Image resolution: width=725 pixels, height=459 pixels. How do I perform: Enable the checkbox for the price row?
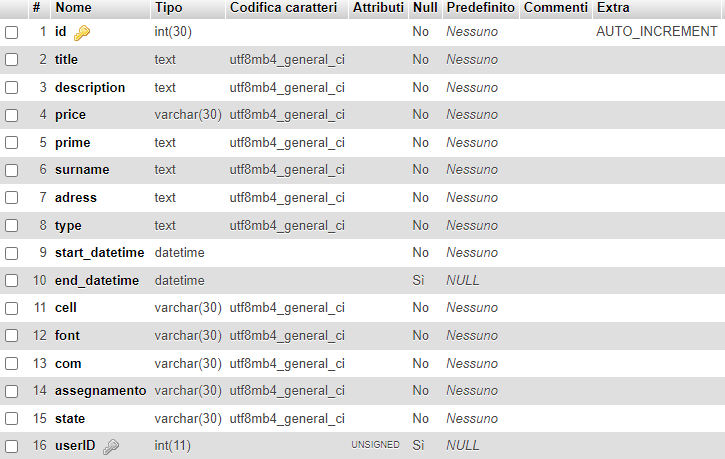pyautogui.click(x=12, y=115)
